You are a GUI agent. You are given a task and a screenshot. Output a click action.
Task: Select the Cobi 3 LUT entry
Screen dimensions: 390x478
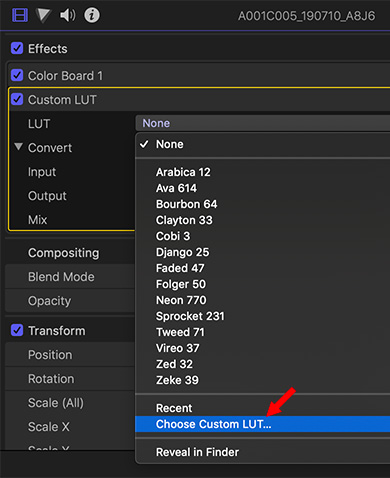[263, 236]
